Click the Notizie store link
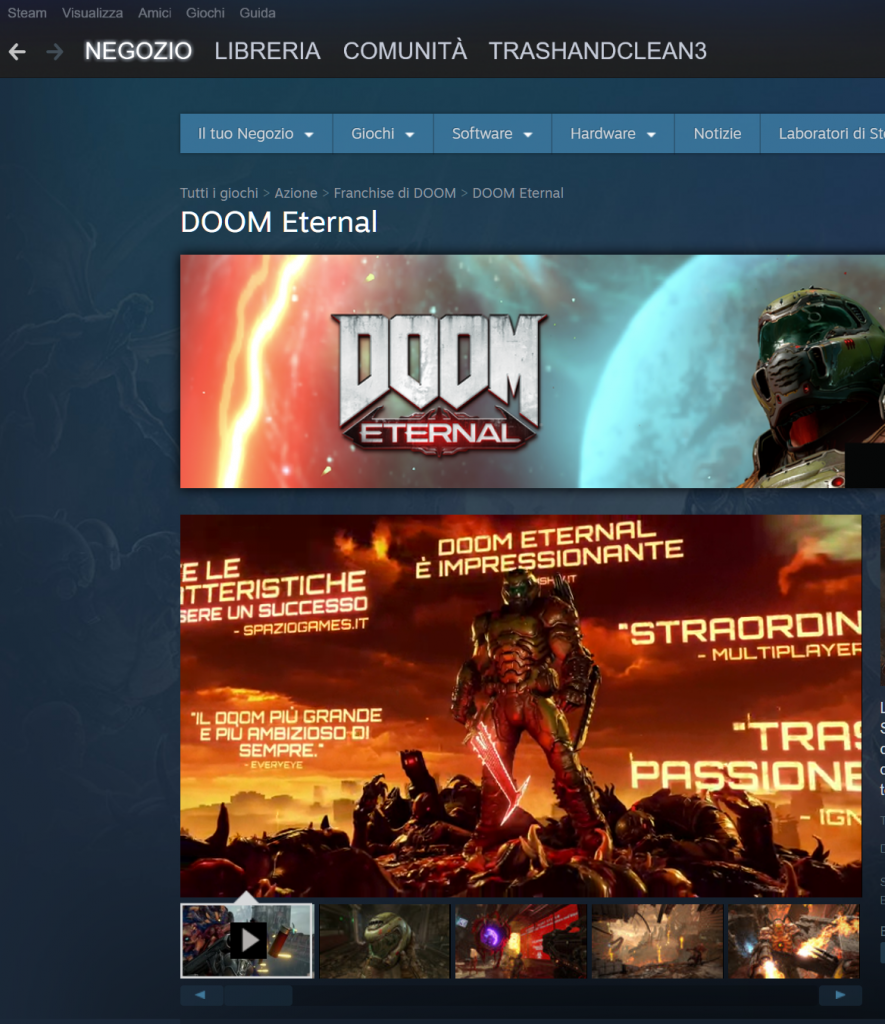Viewport: 885px width, 1024px height. tap(717, 134)
